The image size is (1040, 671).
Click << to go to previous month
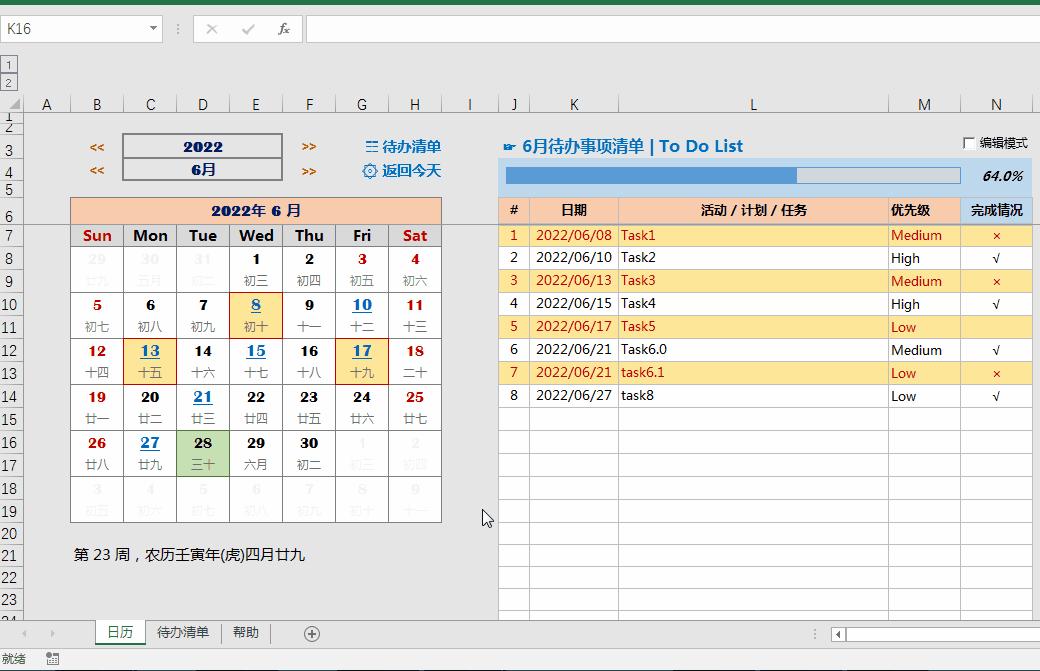pos(96,170)
